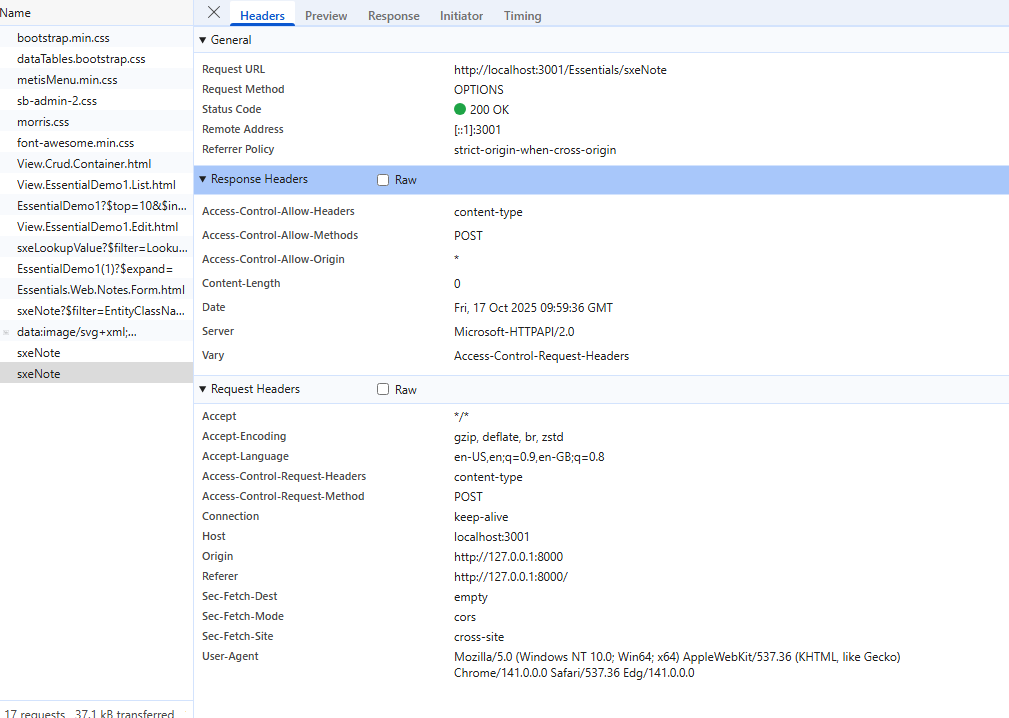1009x718 pixels.
Task: Open the Essentials.Web.Notes.Form.html request
Action: 100,290
